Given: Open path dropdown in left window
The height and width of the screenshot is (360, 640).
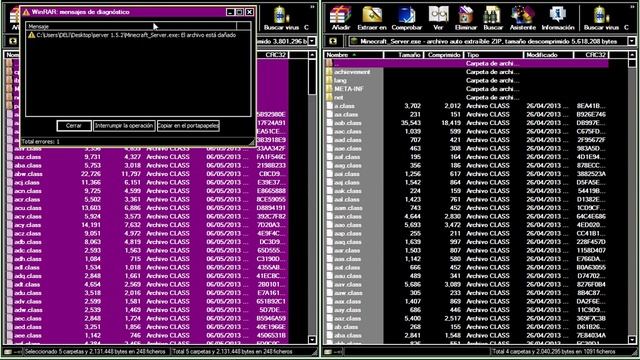Looking at the screenshot, I should [x=312, y=41].
